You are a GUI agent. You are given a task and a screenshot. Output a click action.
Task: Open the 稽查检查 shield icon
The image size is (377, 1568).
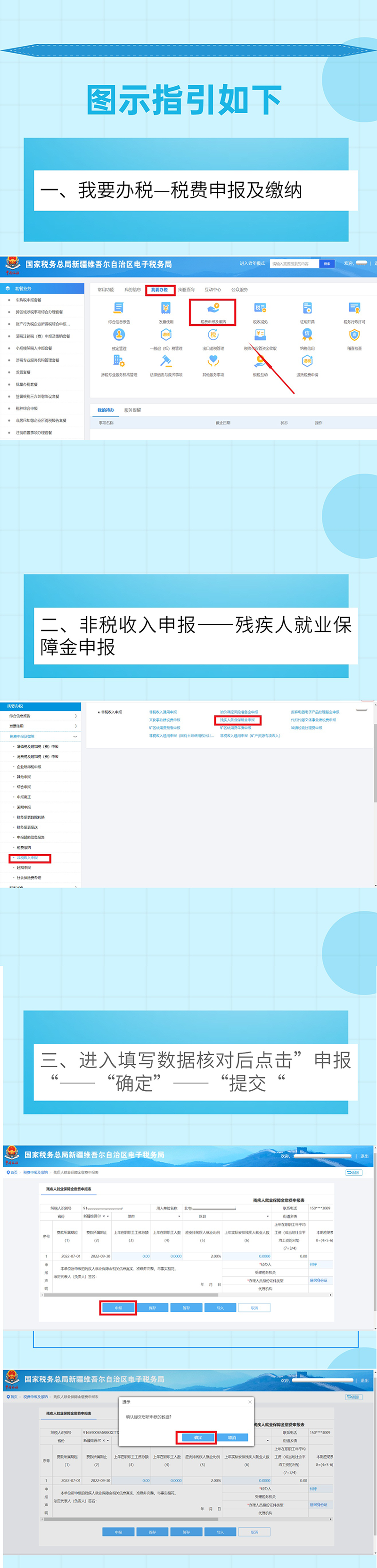tap(354, 335)
